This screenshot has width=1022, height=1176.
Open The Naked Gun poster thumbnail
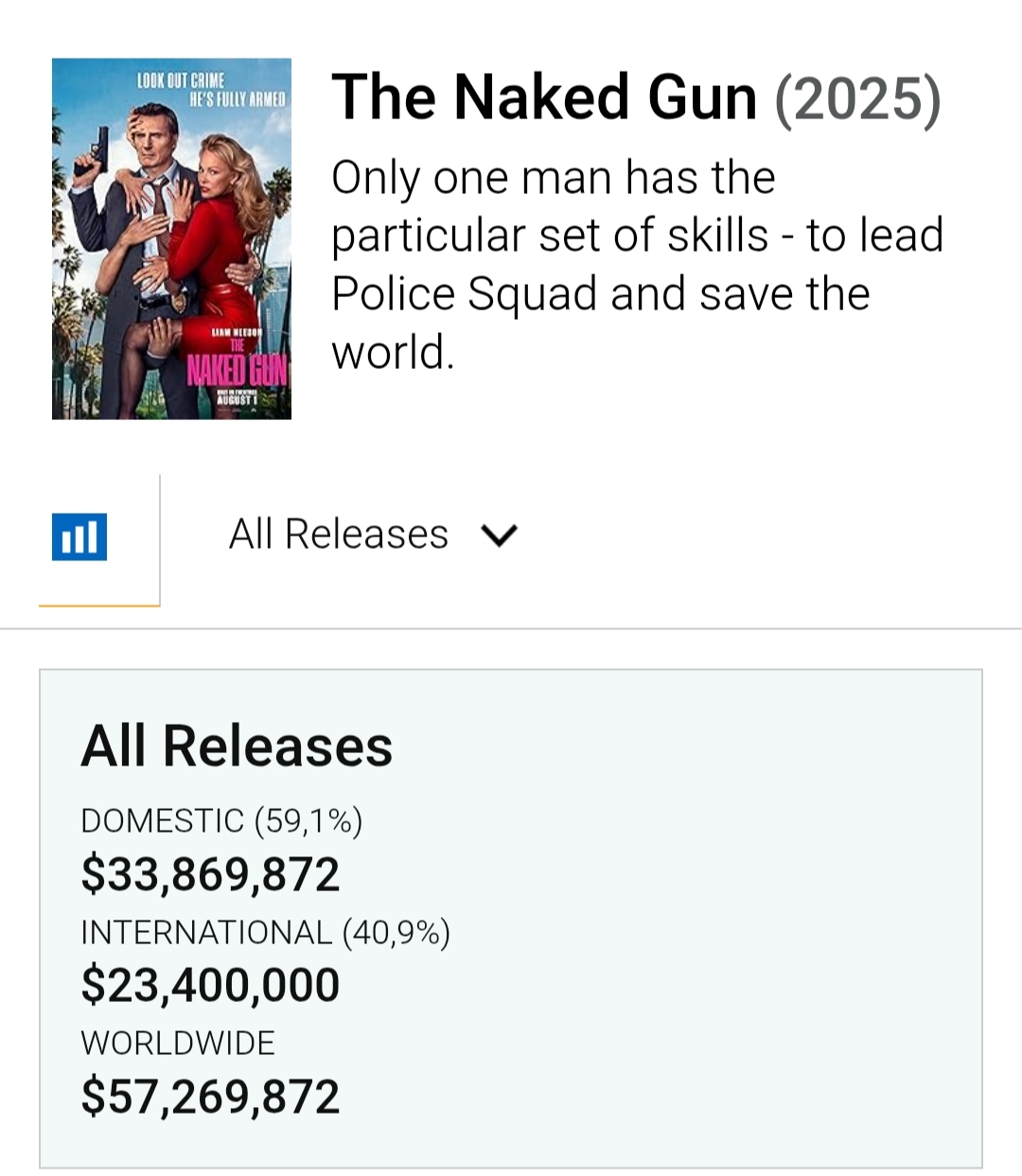(x=171, y=238)
